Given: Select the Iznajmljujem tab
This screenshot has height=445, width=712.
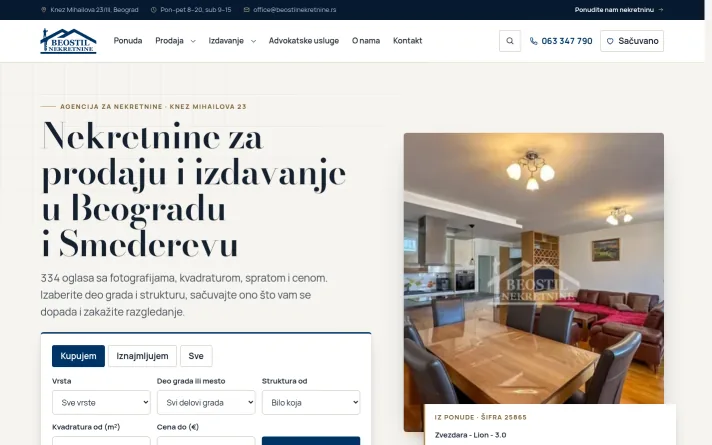Looking at the screenshot, I should 142,356.
